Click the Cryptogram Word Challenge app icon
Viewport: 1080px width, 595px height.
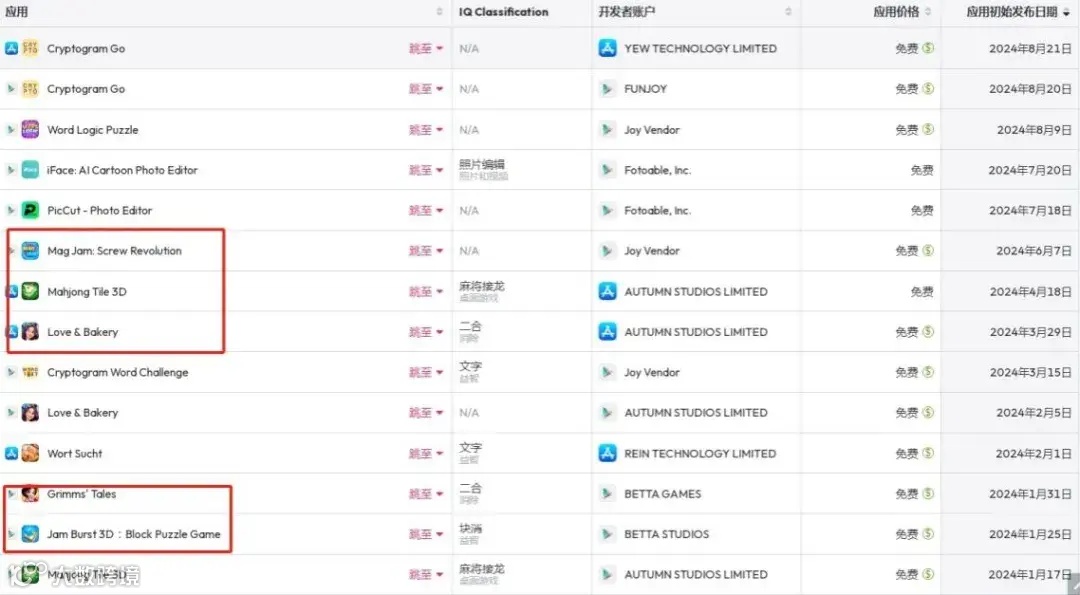tap(30, 372)
